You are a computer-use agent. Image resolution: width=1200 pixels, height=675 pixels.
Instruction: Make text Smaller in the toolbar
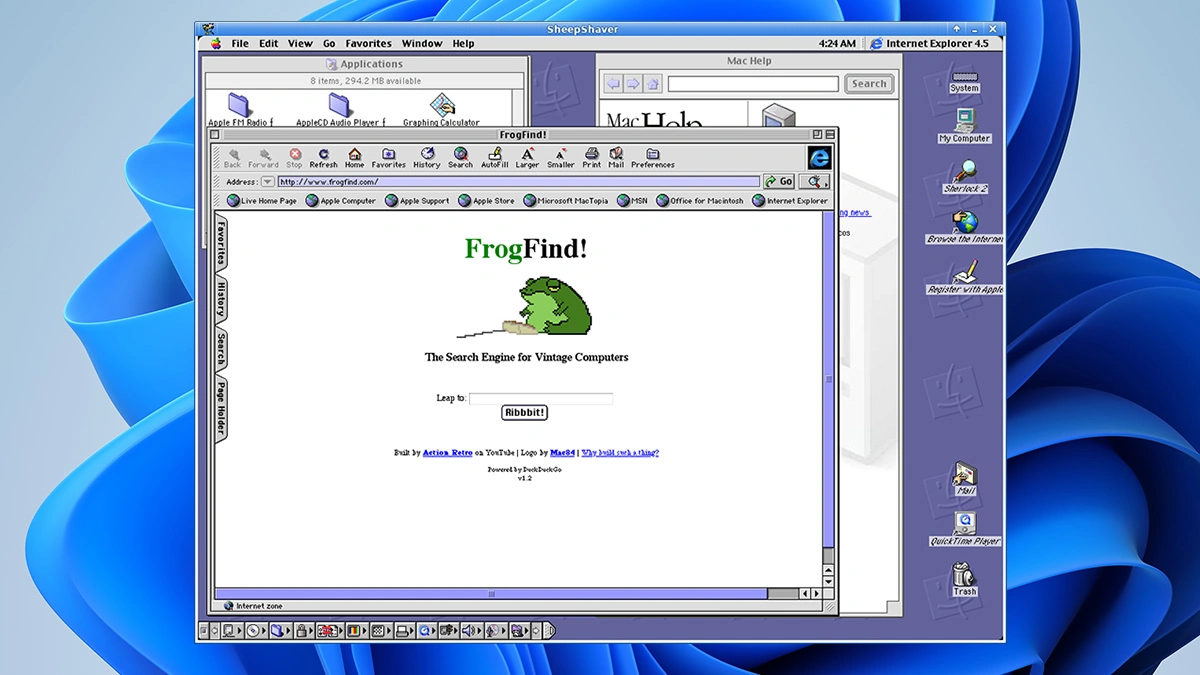pyautogui.click(x=560, y=157)
